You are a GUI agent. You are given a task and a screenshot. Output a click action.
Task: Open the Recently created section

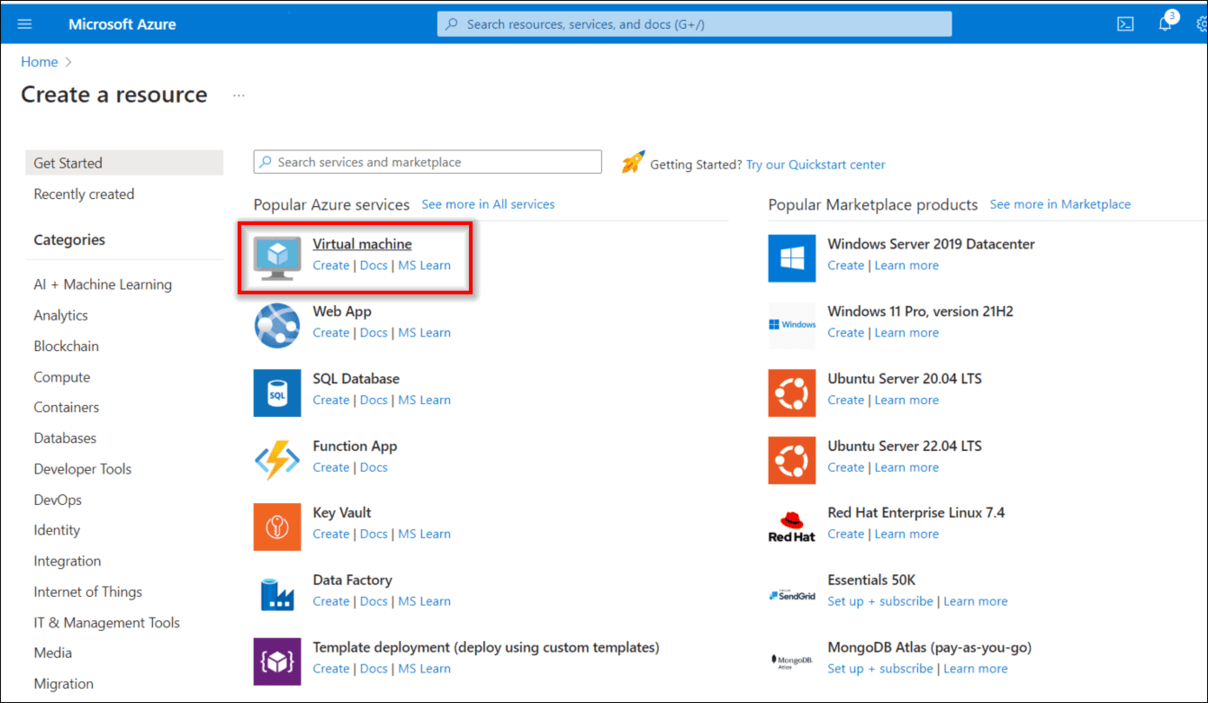click(x=84, y=194)
